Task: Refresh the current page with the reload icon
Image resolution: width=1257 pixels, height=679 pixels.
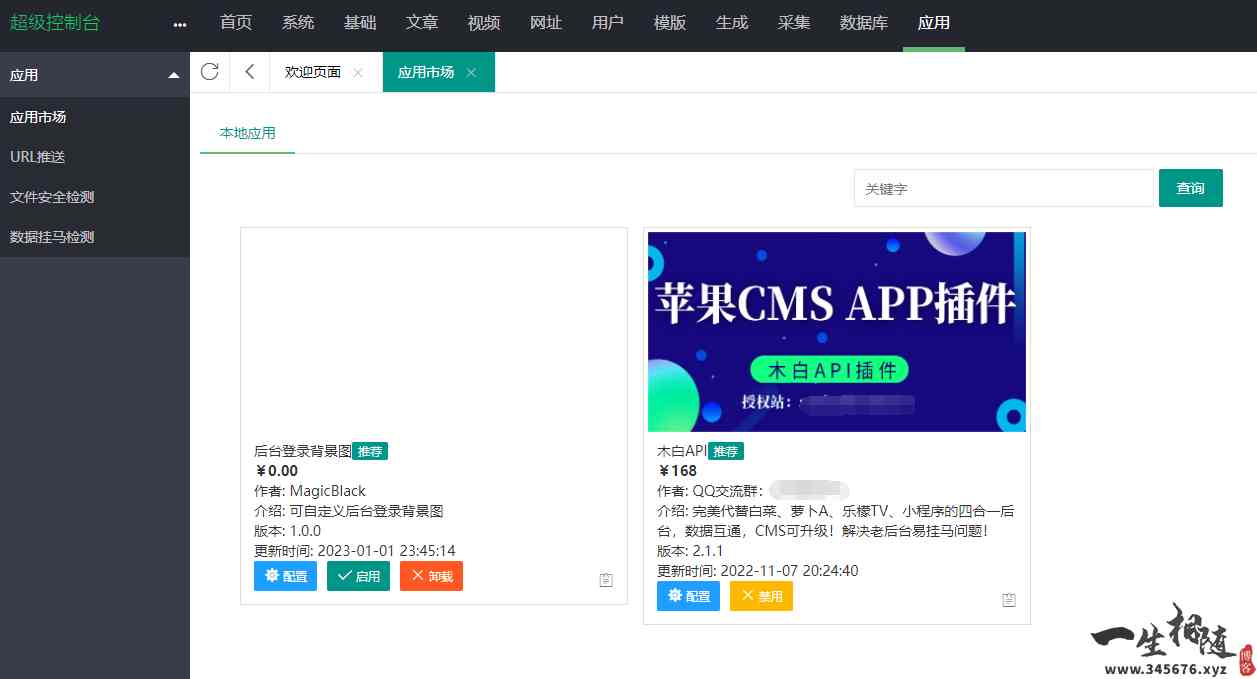Action: point(209,71)
